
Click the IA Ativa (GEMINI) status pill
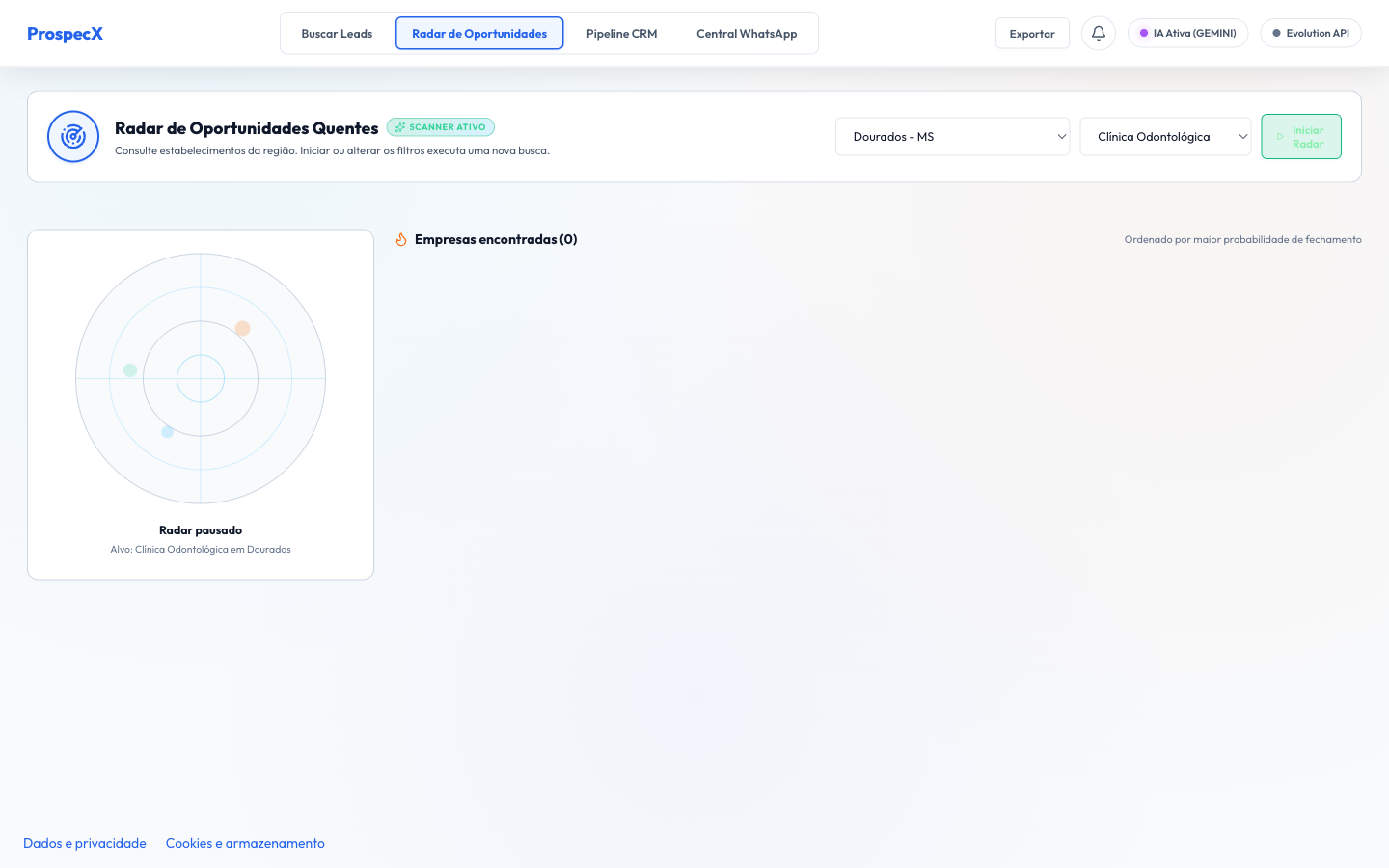pos(1188,34)
